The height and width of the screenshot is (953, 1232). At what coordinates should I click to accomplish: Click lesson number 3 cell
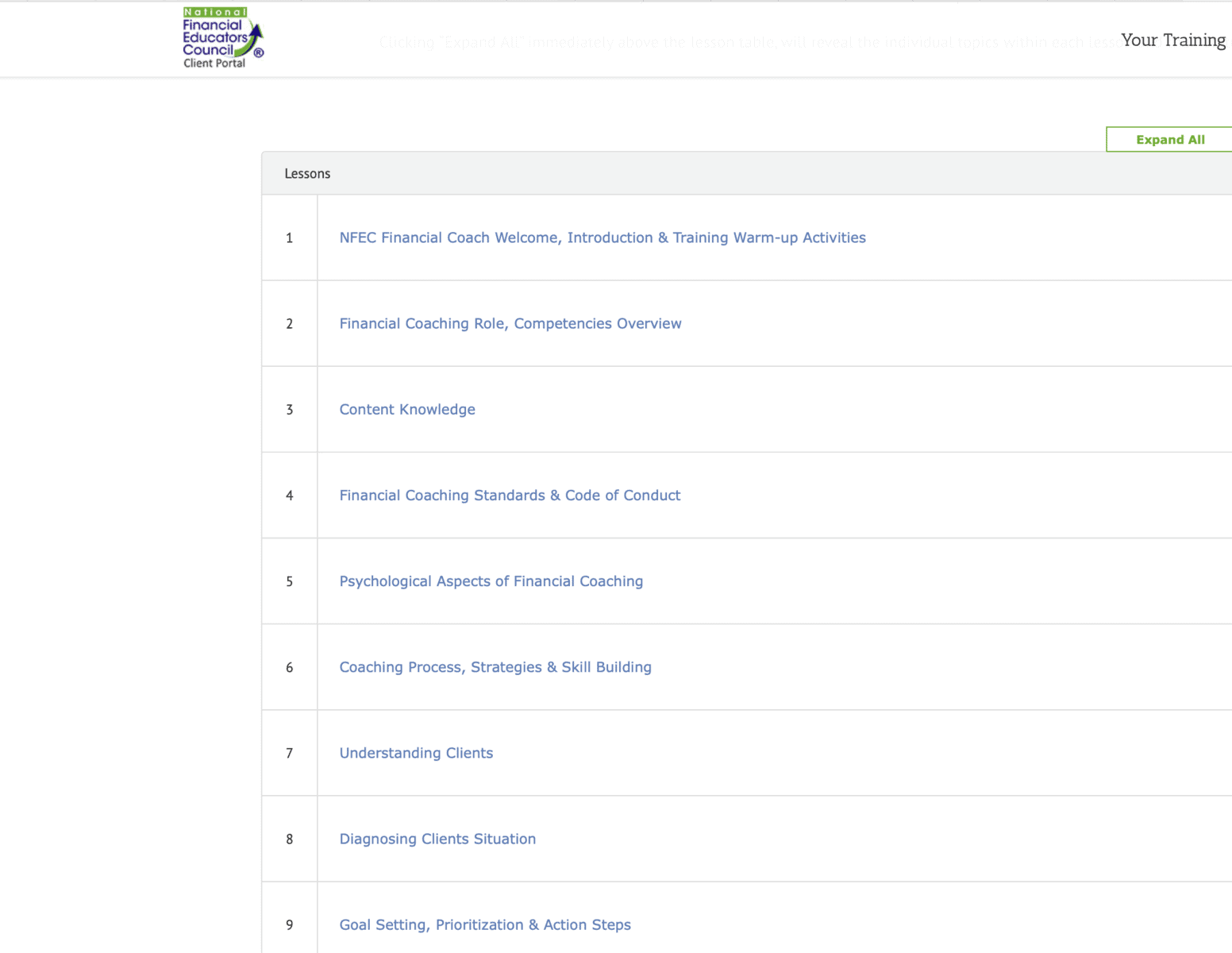point(290,410)
